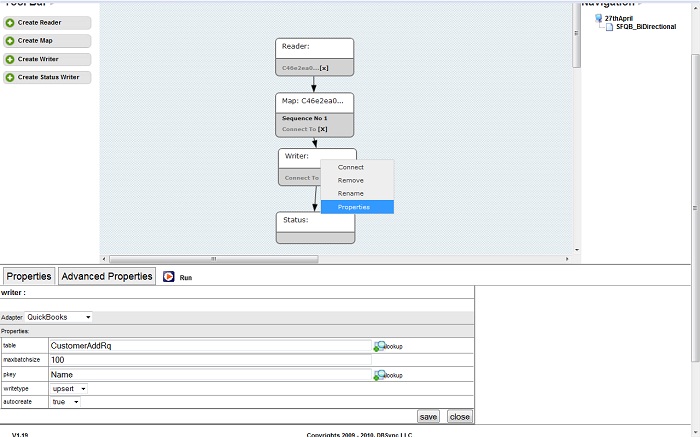Viewport: 700px width, 437px height.
Task: Open the writetype upsert dropdown
Action: click(69, 388)
